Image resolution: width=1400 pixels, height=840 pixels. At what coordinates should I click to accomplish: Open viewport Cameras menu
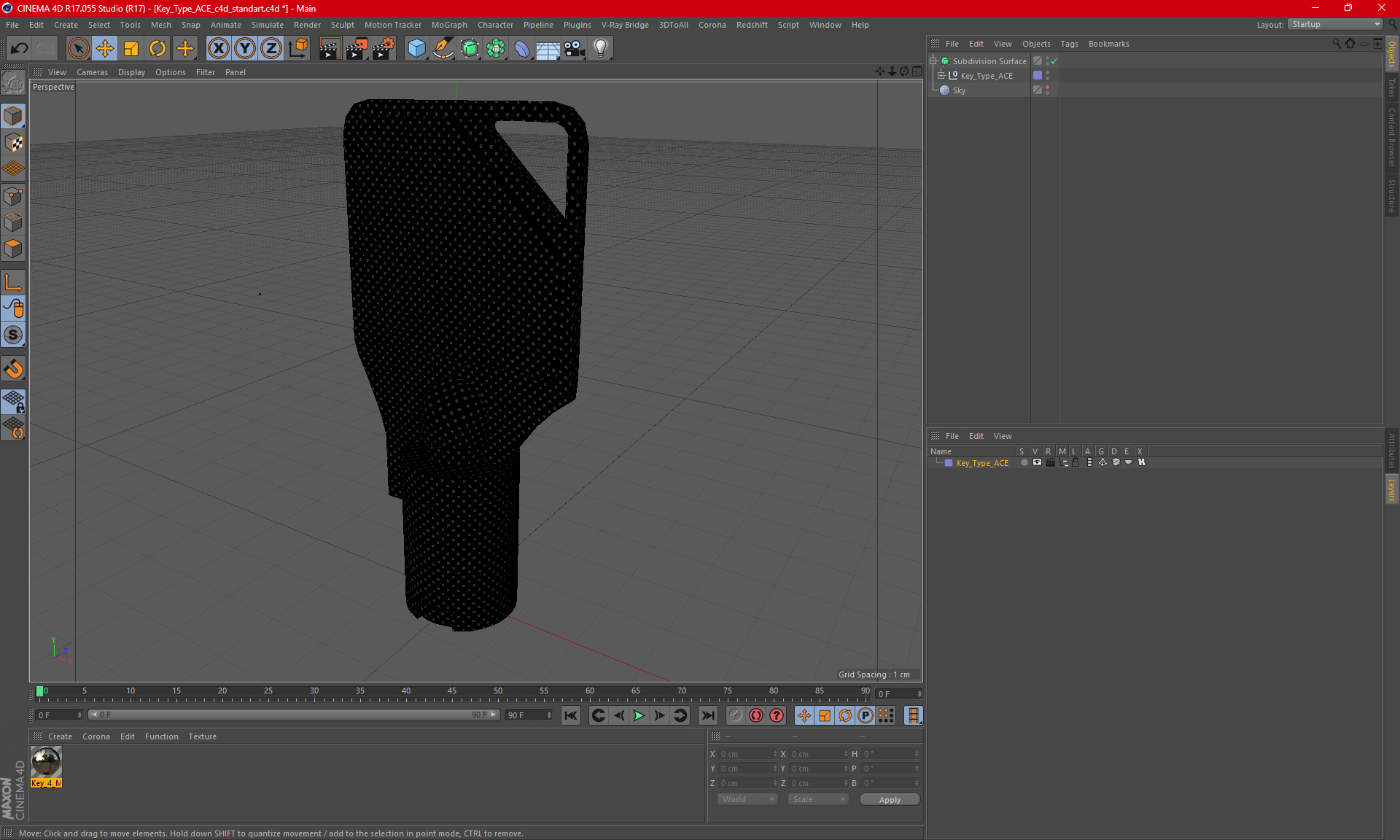point(92,72)
